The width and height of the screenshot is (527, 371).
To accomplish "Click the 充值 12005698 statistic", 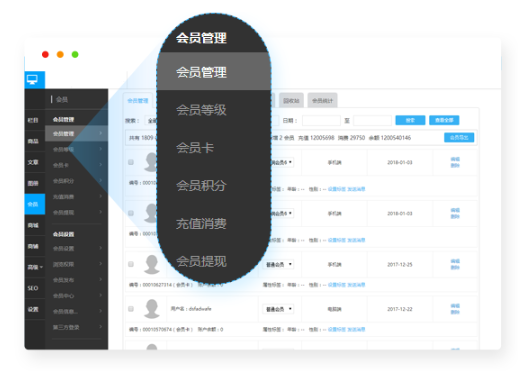I will [x=316, y=138].
